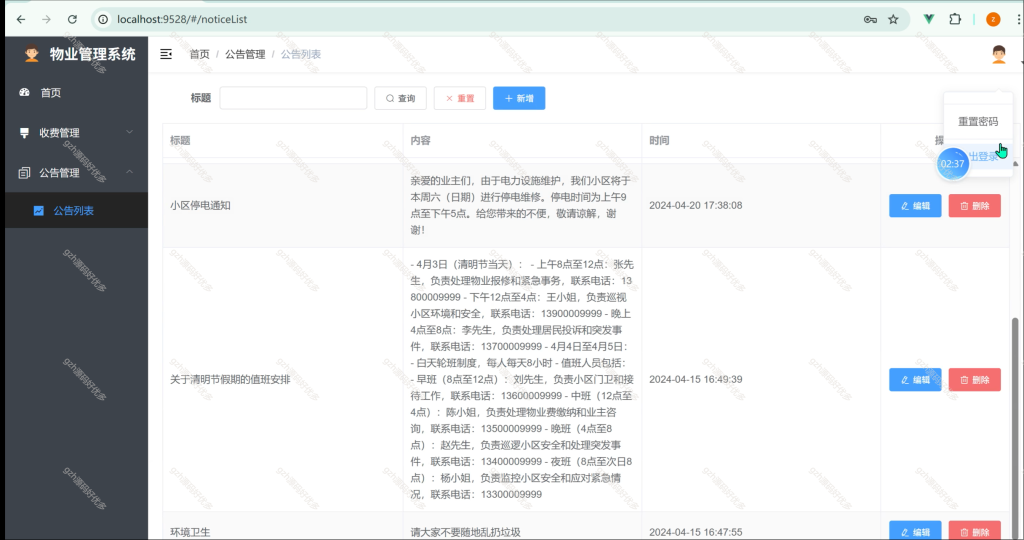Focus the 标题 search input field

[293, 98]
